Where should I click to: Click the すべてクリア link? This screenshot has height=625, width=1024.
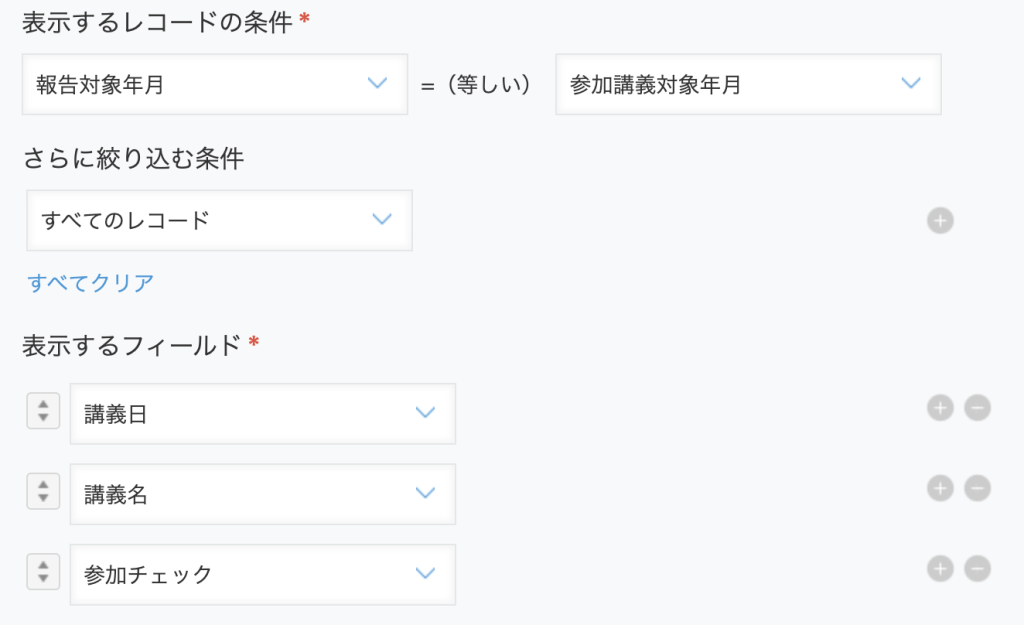[x=91, y=283]
